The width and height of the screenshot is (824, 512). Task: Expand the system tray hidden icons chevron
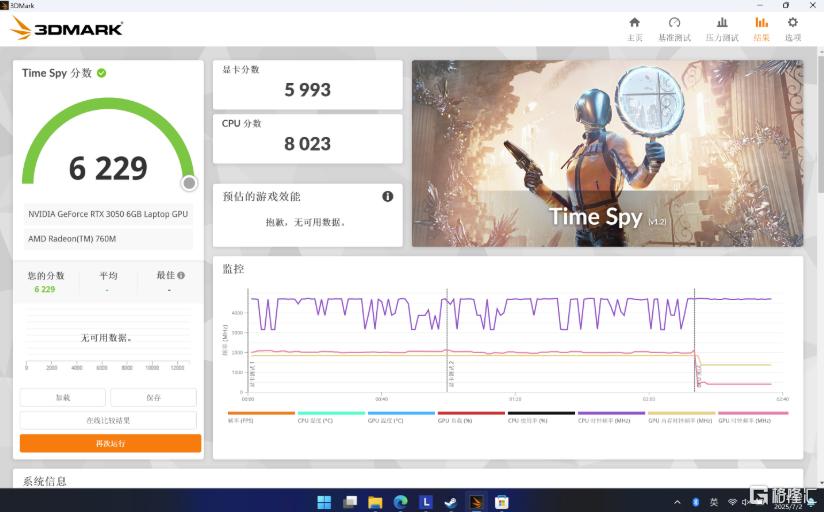click(x=677, y=502)
